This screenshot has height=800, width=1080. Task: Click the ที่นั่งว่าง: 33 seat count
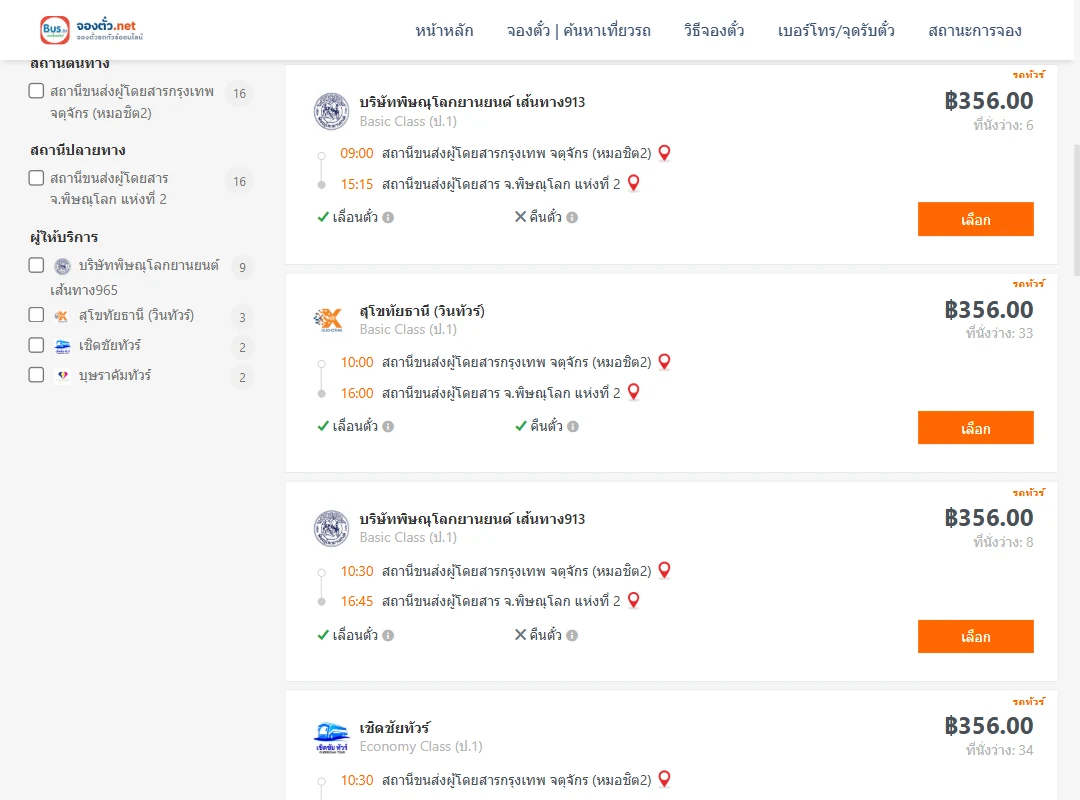(x=999, y=334)
